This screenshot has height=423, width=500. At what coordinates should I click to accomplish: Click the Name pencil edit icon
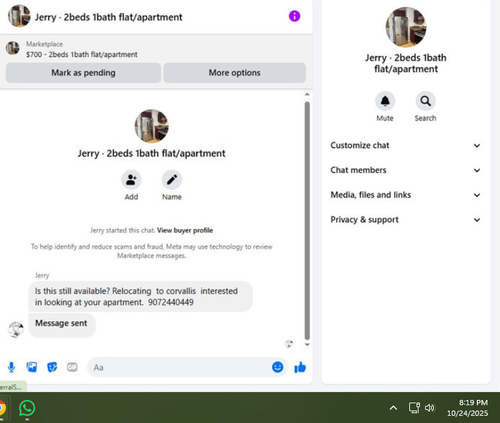[172, 180]
